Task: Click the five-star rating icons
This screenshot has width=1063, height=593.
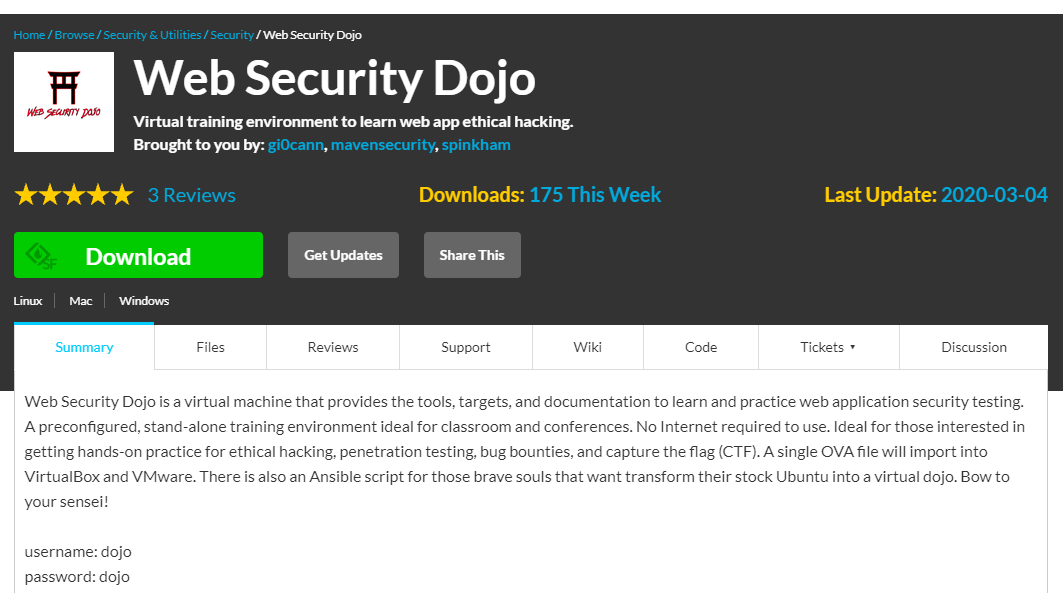Action: click(x=73, y=195)
